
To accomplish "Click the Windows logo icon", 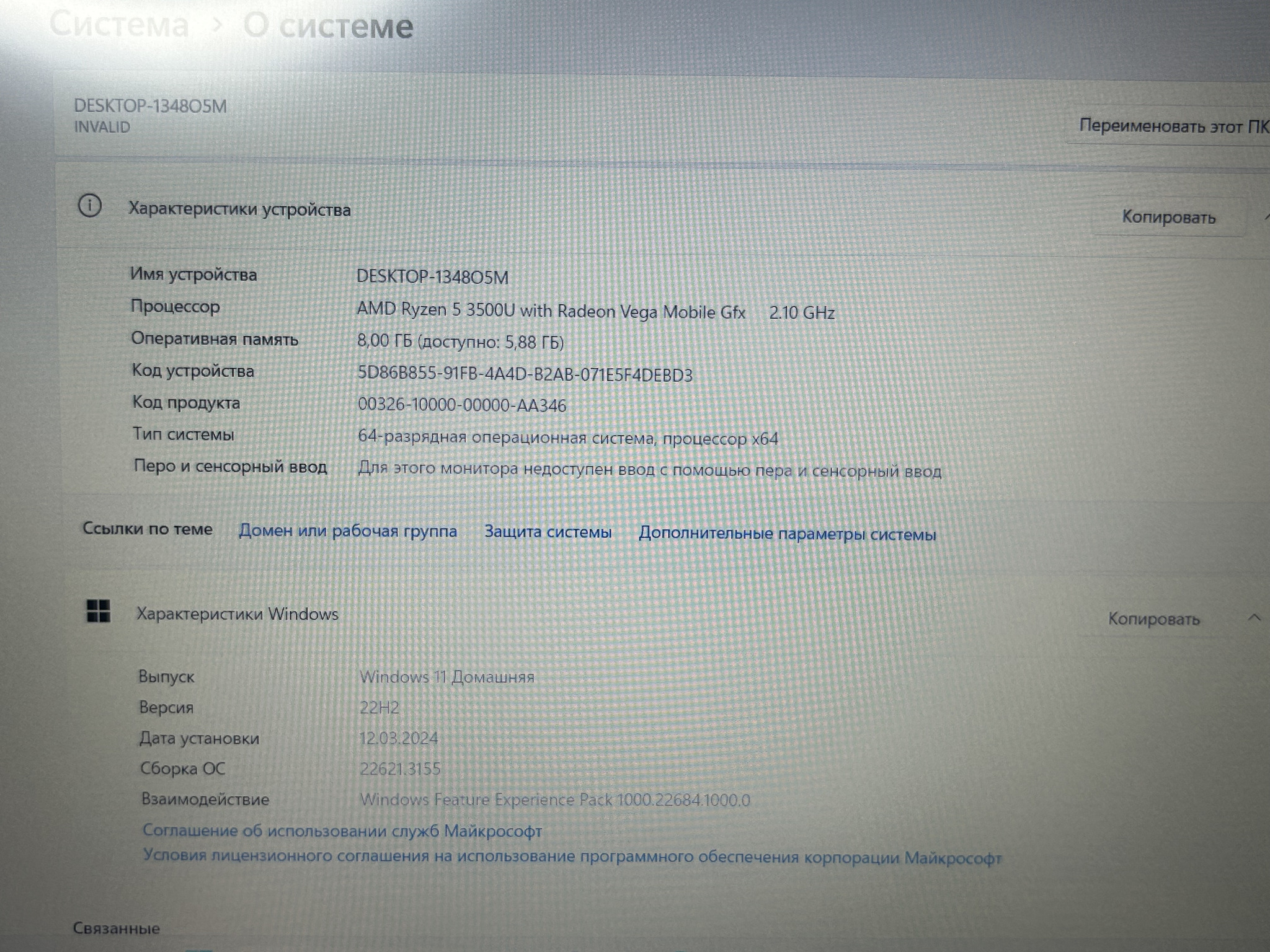I will pos(99,611).
